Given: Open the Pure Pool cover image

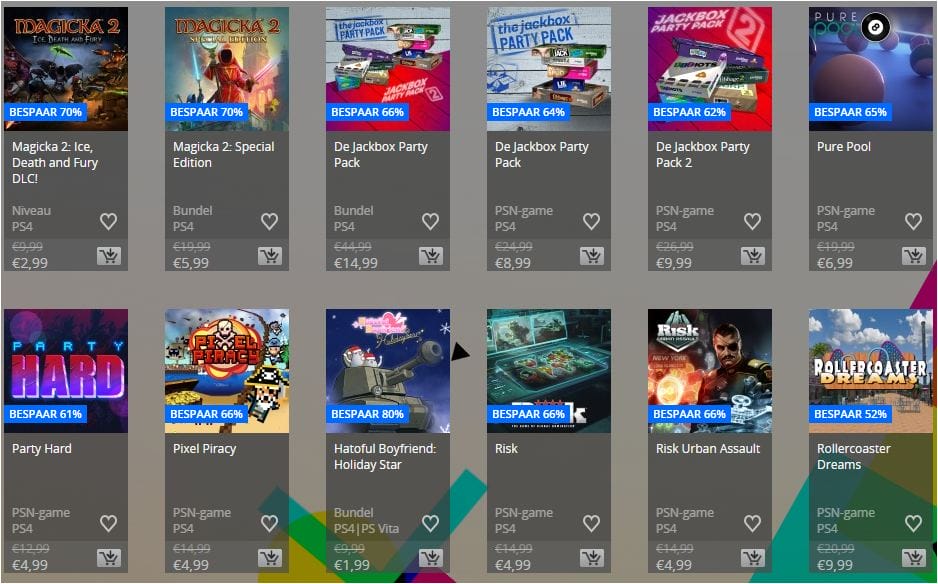Looking at the screenshot, I should 870,69.
